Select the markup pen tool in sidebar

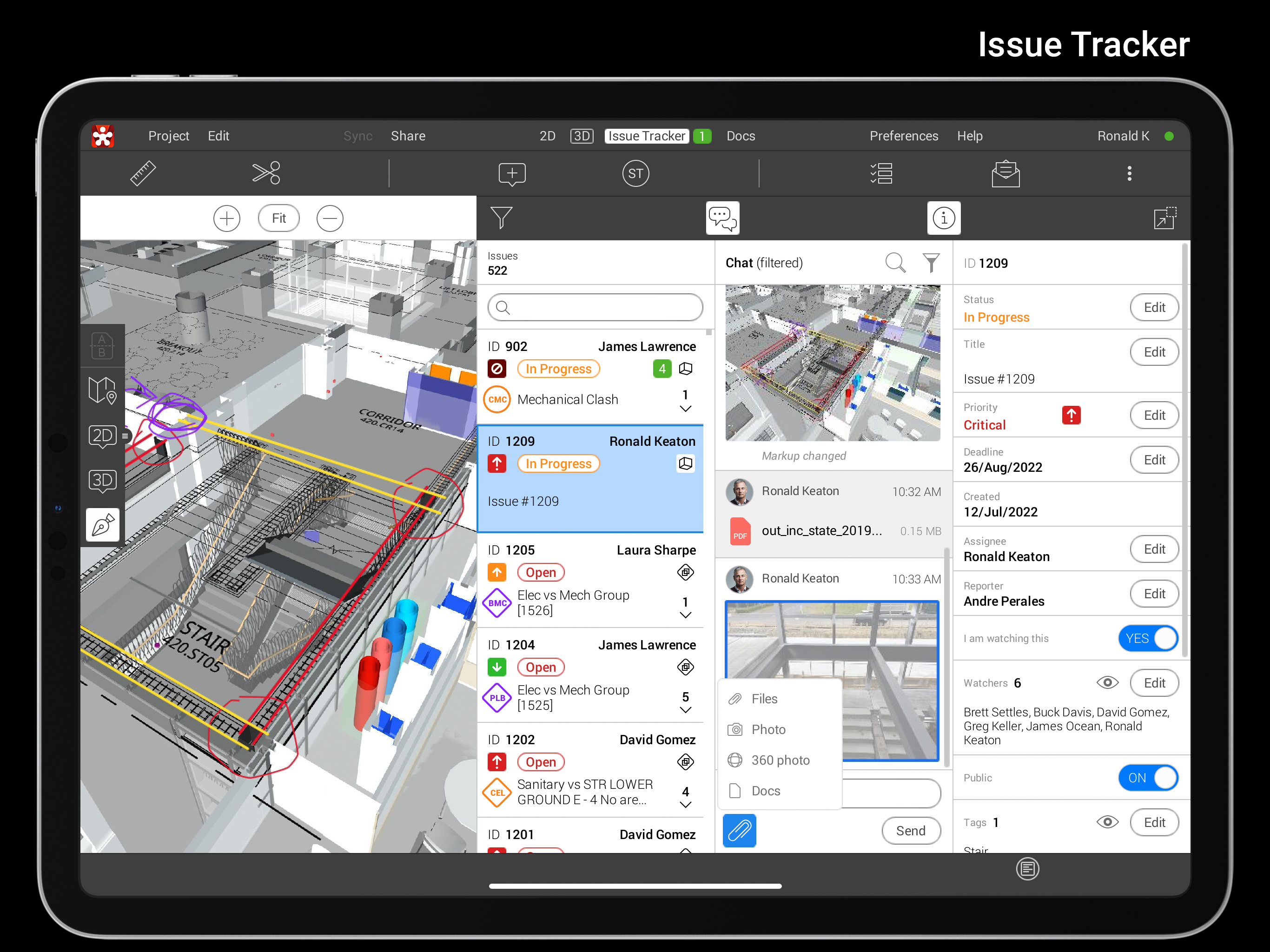coord(103,524)
